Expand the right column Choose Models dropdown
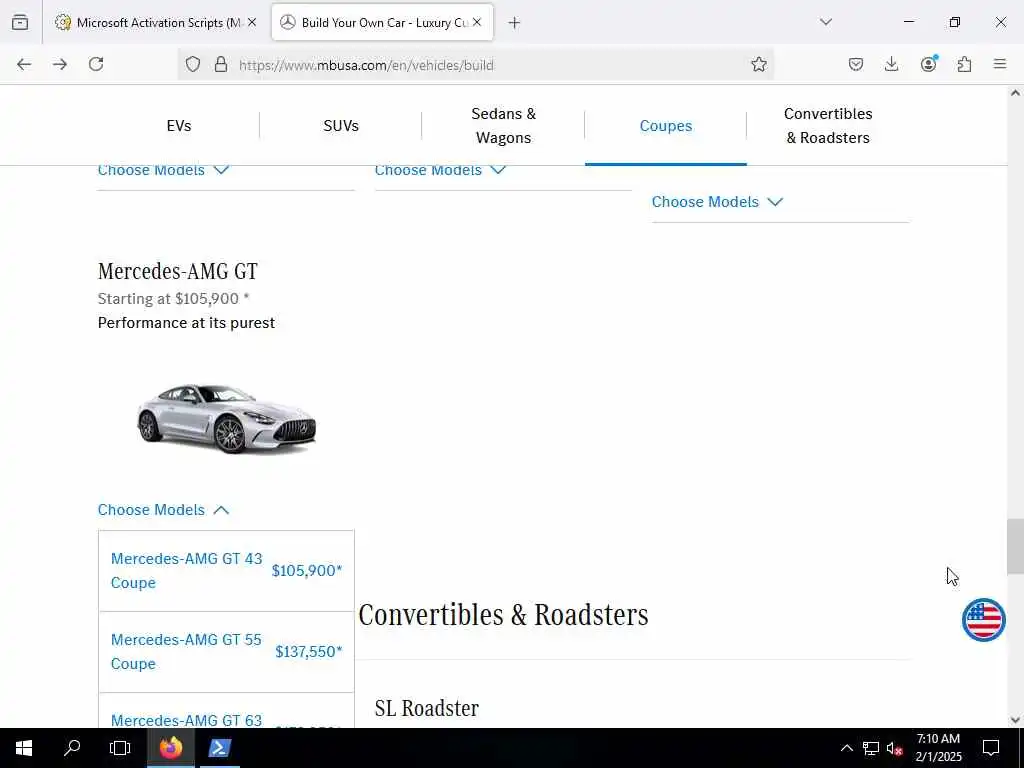Image resolution: width=1024 pixels, height=768 pixels. [x=717, y=202]
